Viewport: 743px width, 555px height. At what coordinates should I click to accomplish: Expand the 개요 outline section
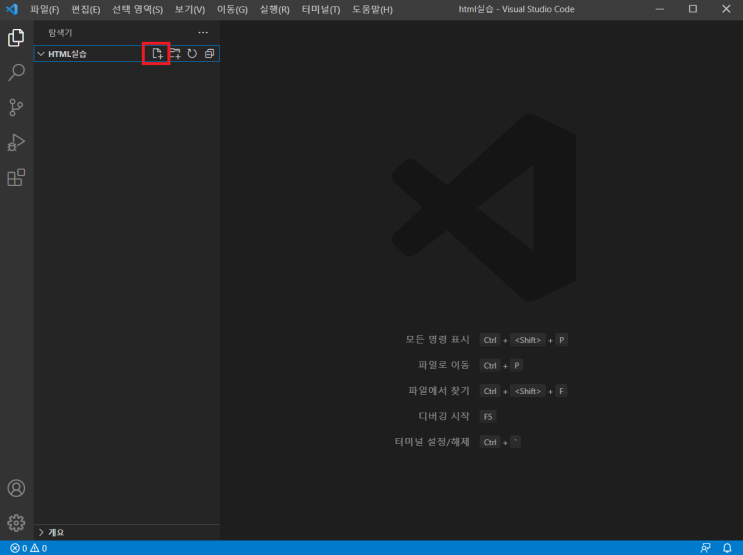(x=127, y=532)
